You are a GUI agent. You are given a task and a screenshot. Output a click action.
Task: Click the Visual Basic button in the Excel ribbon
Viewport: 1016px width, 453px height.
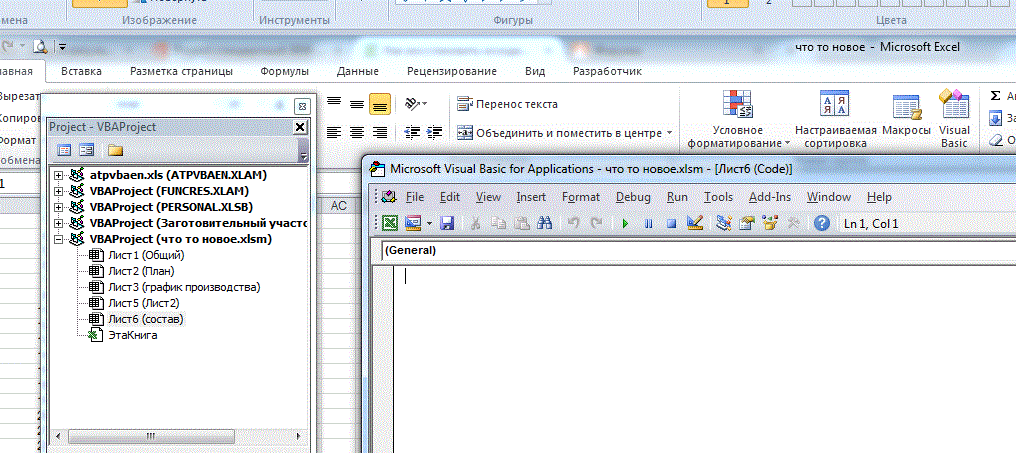coord(954,119)
